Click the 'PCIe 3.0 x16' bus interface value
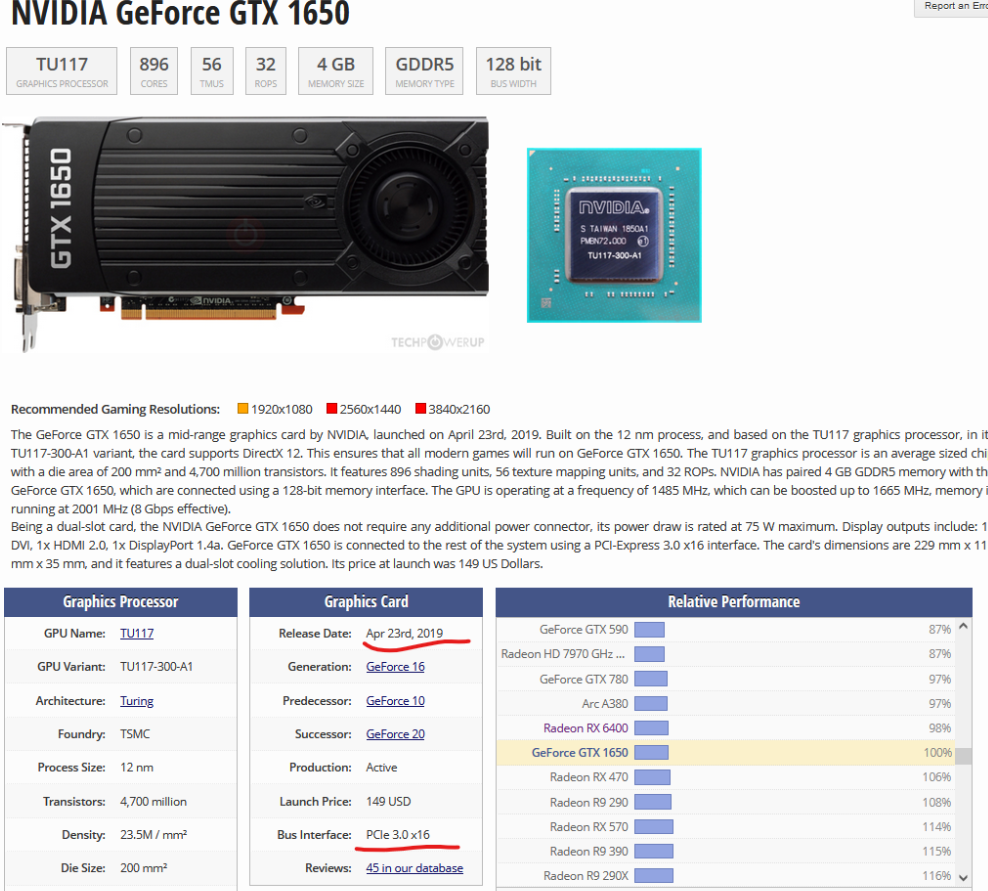Screen dimensions: 988x891 point(398,834)
